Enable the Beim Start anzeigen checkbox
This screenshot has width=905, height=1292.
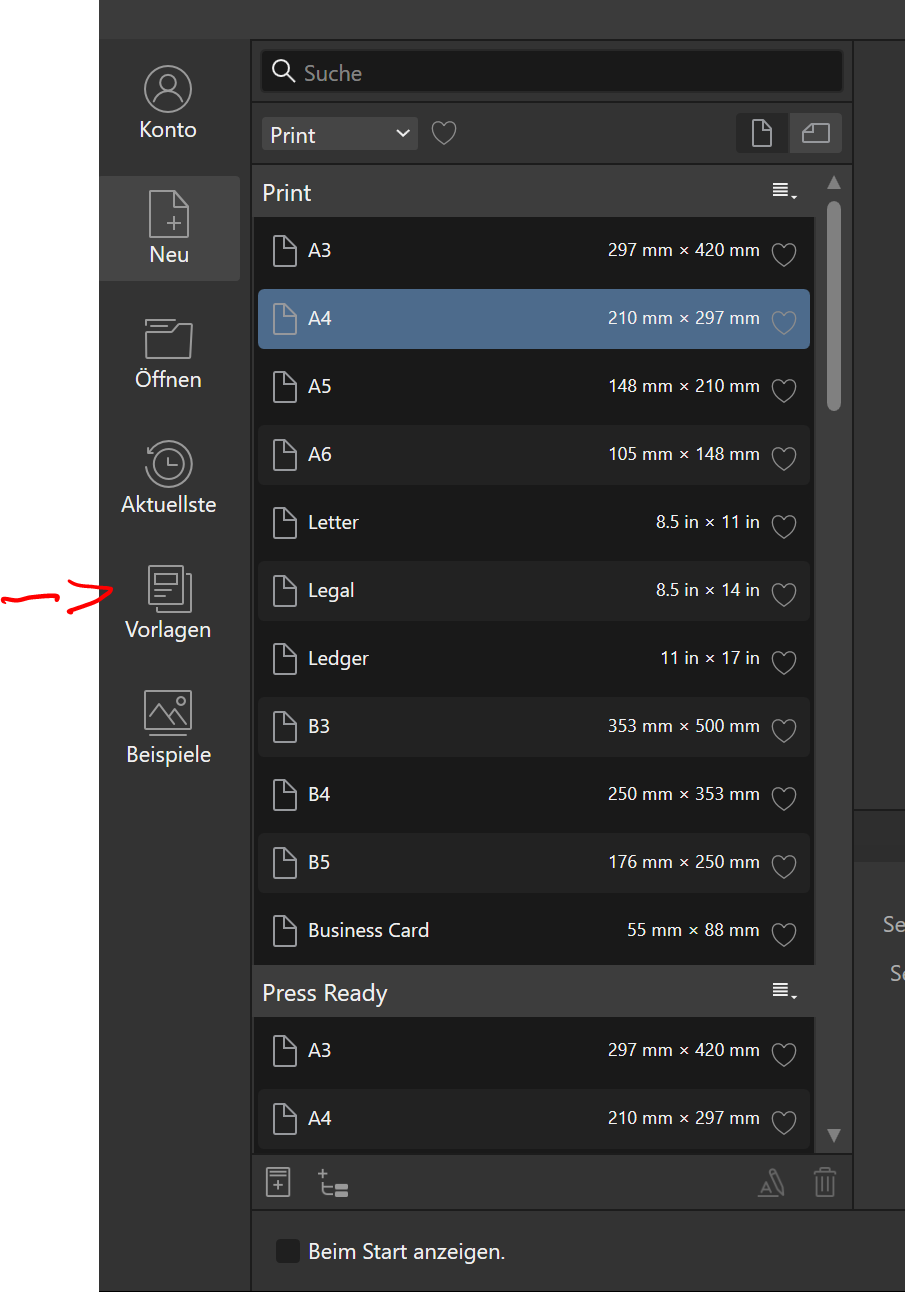point(287,1250)
